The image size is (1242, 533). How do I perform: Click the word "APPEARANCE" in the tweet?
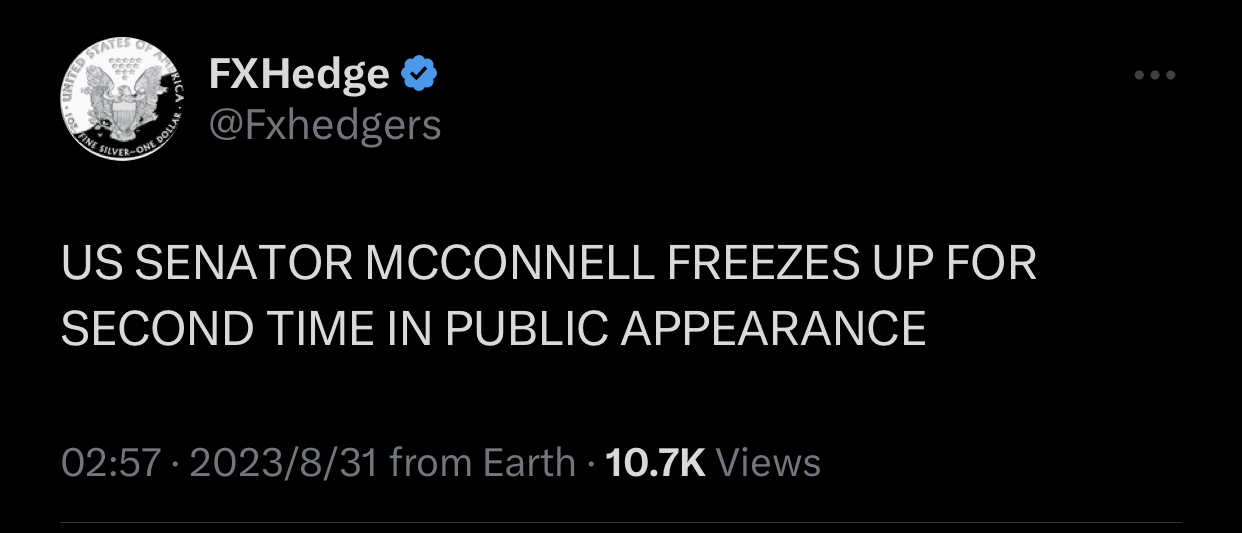click(x=774, y=328)
